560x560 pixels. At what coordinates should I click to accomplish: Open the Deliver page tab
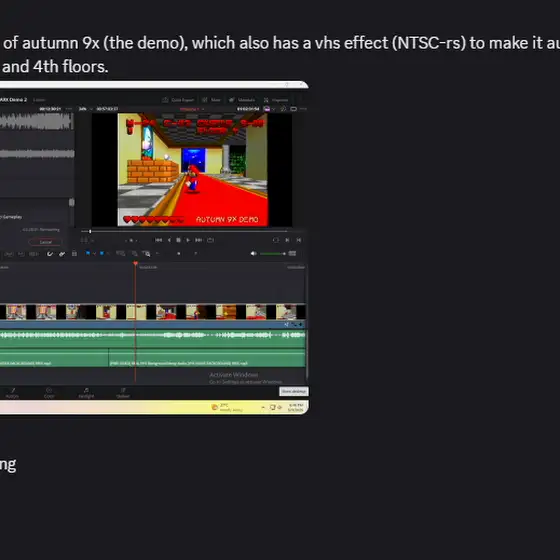coord(123,393)
